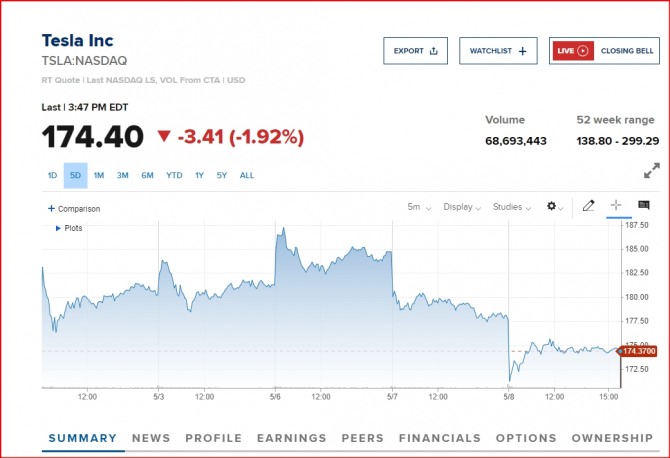Expand the chart to fullscreen
The height and width of the screenshot is (458, 670).
[x=651, y=170]
